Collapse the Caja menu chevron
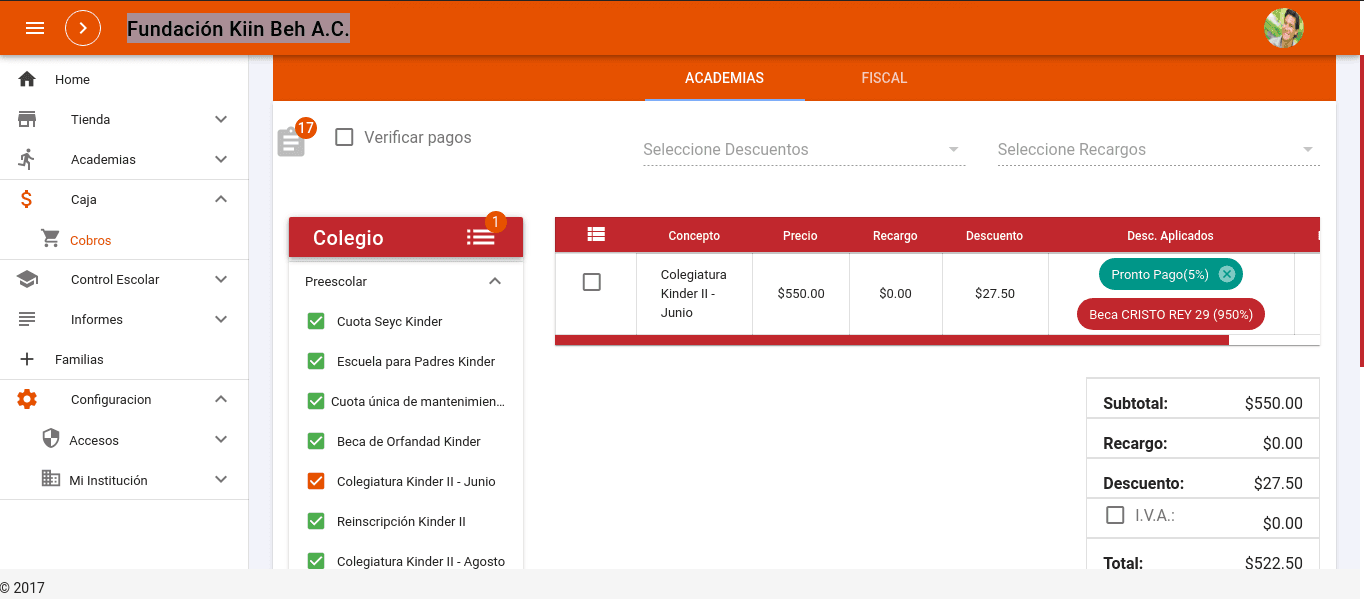Viewport: 1364px width, 599px height. pyautogui.click(x=221, y=199)
